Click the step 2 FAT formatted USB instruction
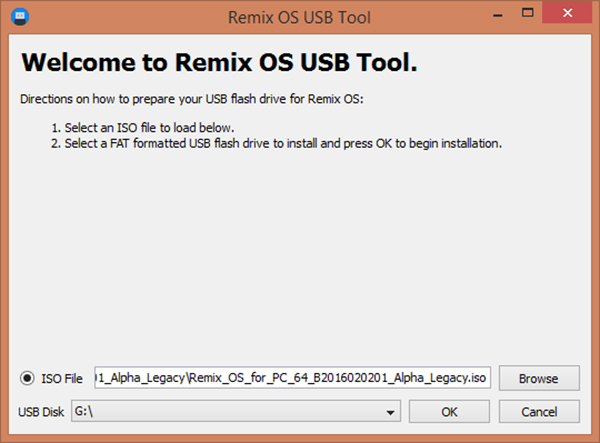600x443 pixels. [276, 143]
